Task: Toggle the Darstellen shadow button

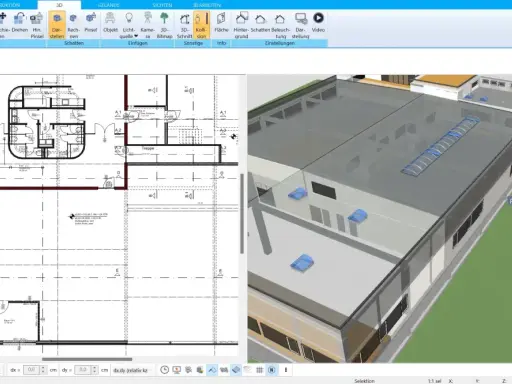Action: tap(57, 25)
